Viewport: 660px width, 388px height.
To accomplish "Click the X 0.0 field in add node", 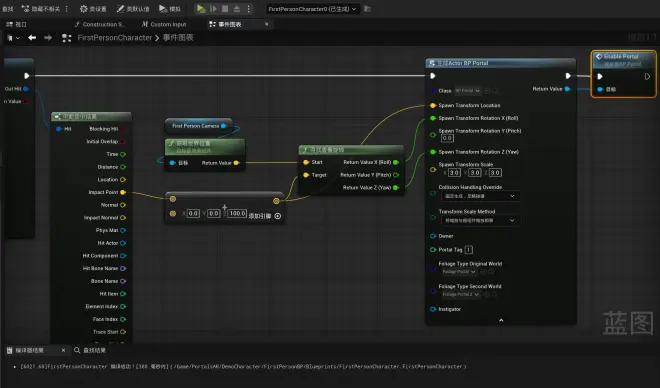I will [x=193, y=214].
